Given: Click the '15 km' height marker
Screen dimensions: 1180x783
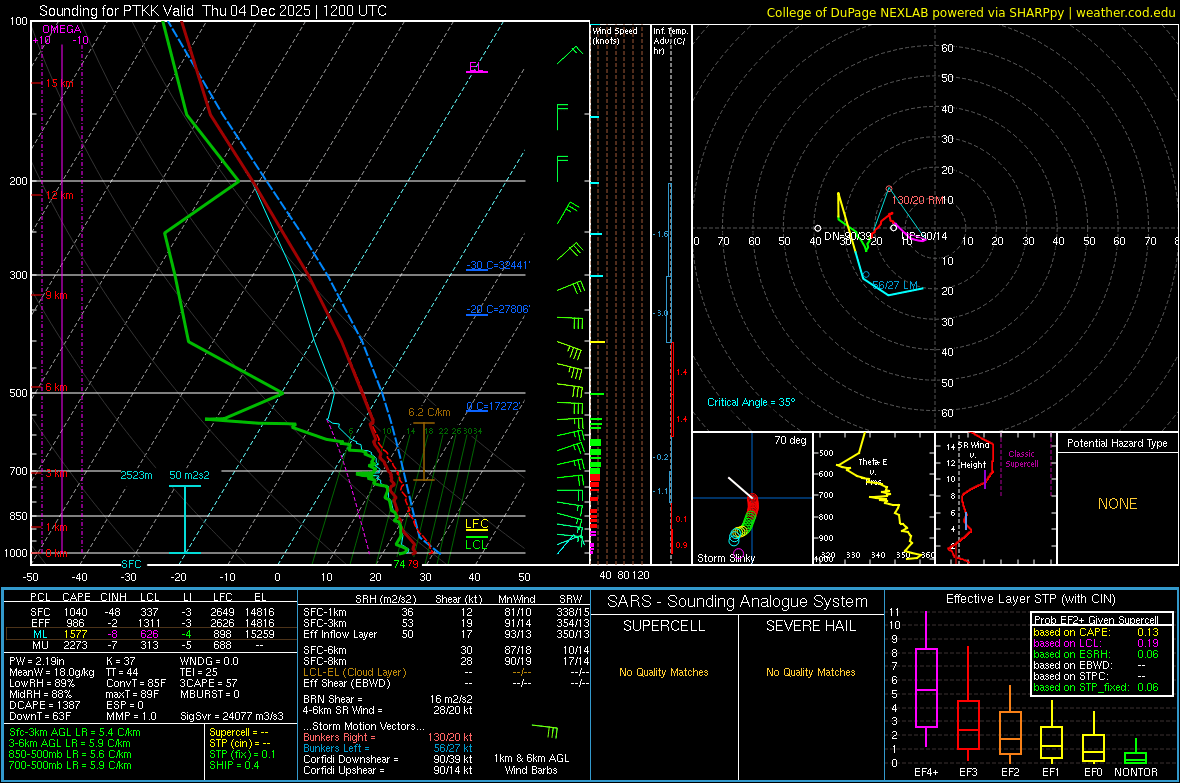Looking at the screenshot, I should click(59, 84).
